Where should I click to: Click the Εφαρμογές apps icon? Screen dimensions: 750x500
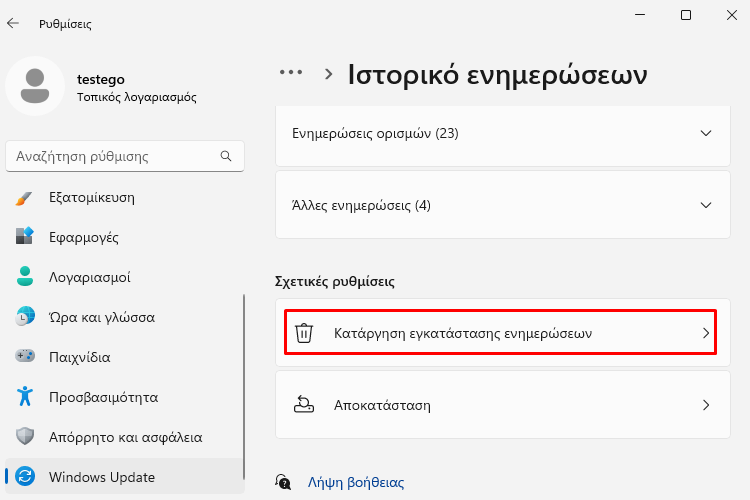pyautogui.click(x=24, y=237)
